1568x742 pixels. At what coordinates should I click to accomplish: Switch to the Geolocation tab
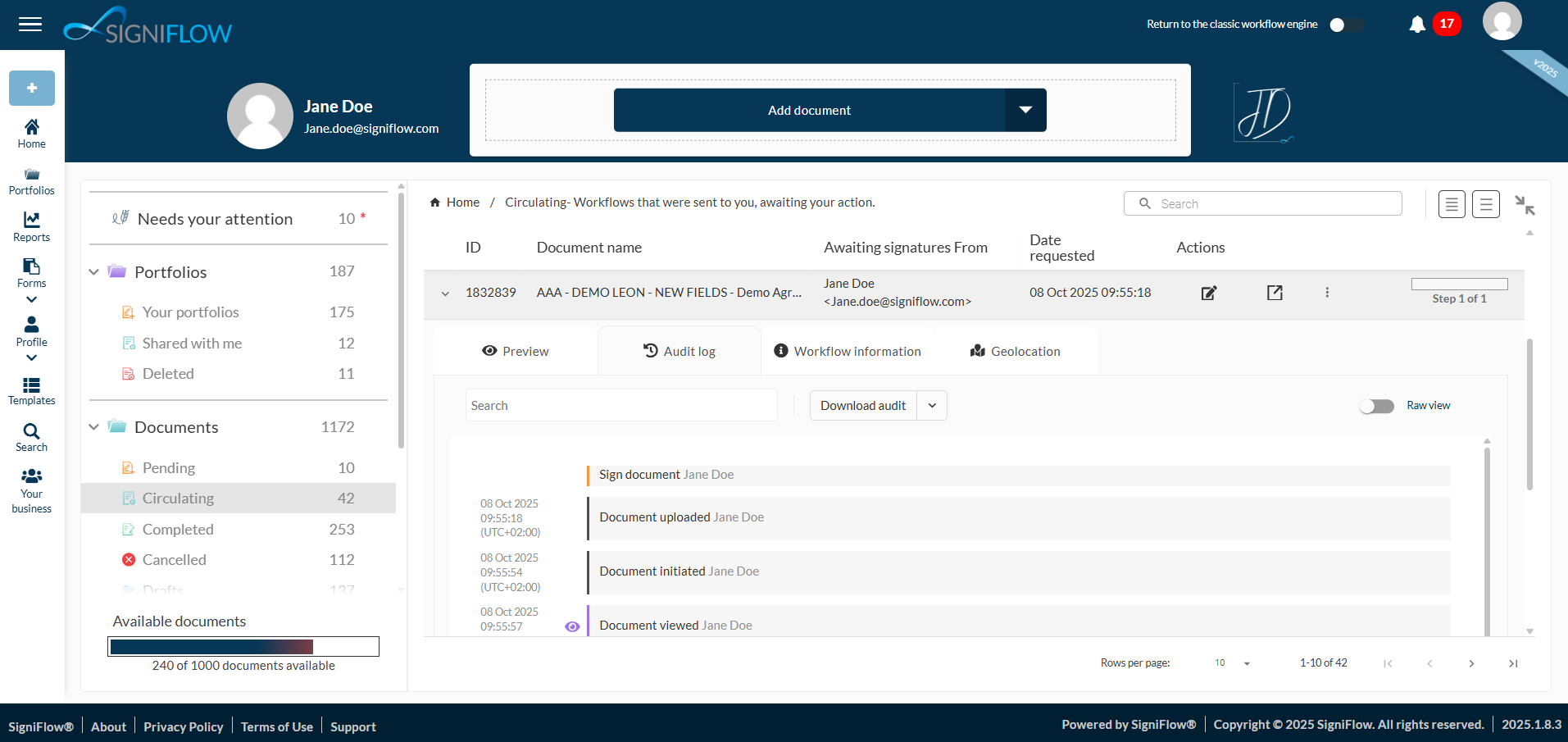1015,350
